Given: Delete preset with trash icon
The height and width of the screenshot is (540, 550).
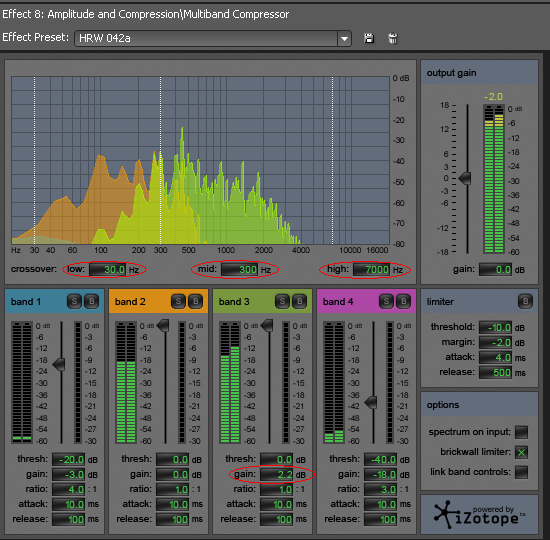Looking at the screenshot, I should (x=393, y=38).
